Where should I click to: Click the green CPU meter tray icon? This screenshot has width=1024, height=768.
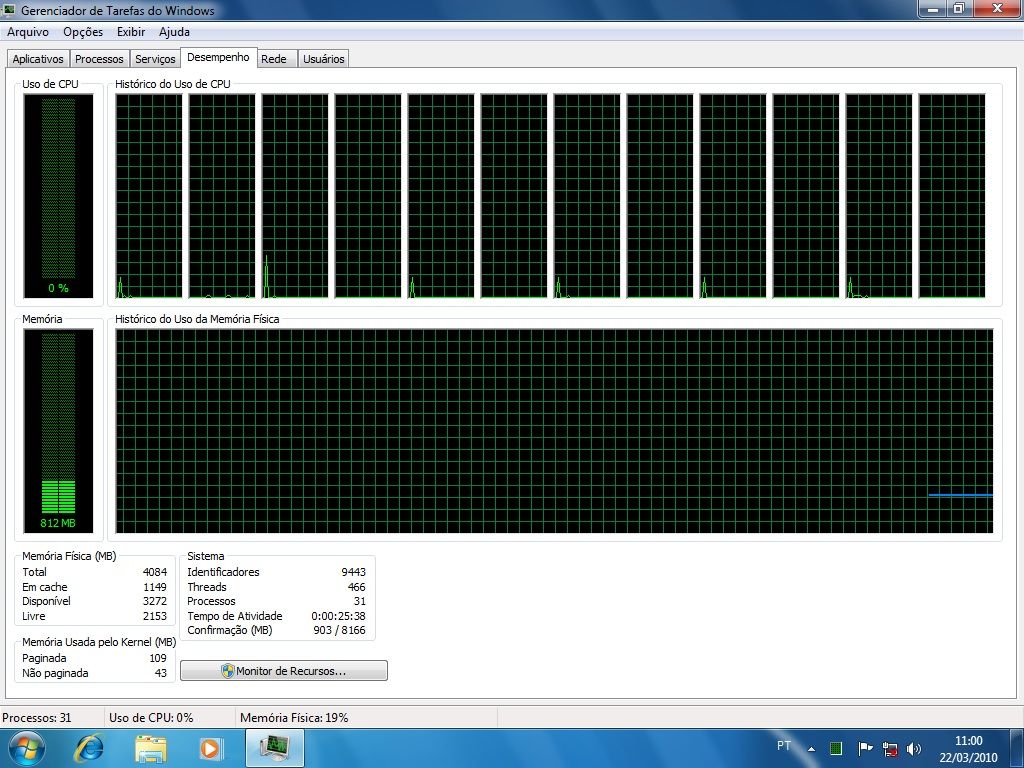[836, 748]
